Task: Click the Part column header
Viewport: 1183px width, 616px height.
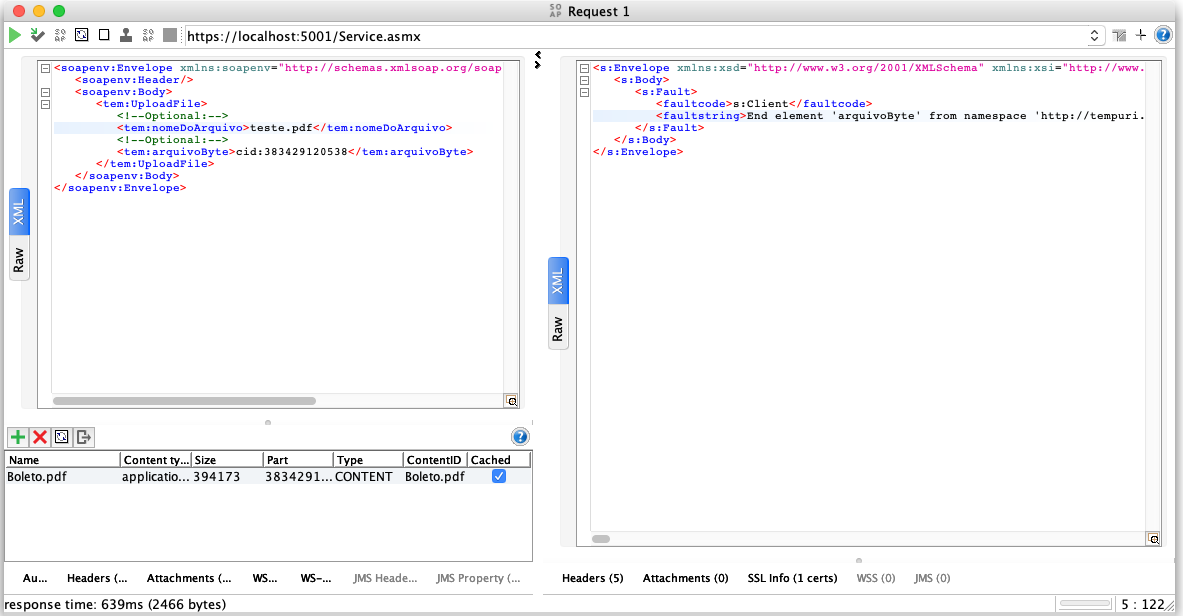Action: [x=298, y=460]
